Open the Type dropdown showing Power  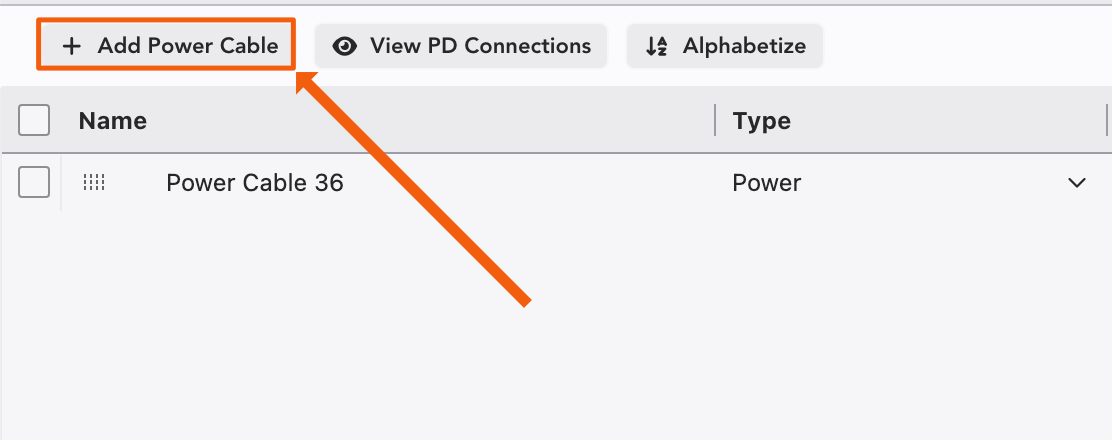900,183
